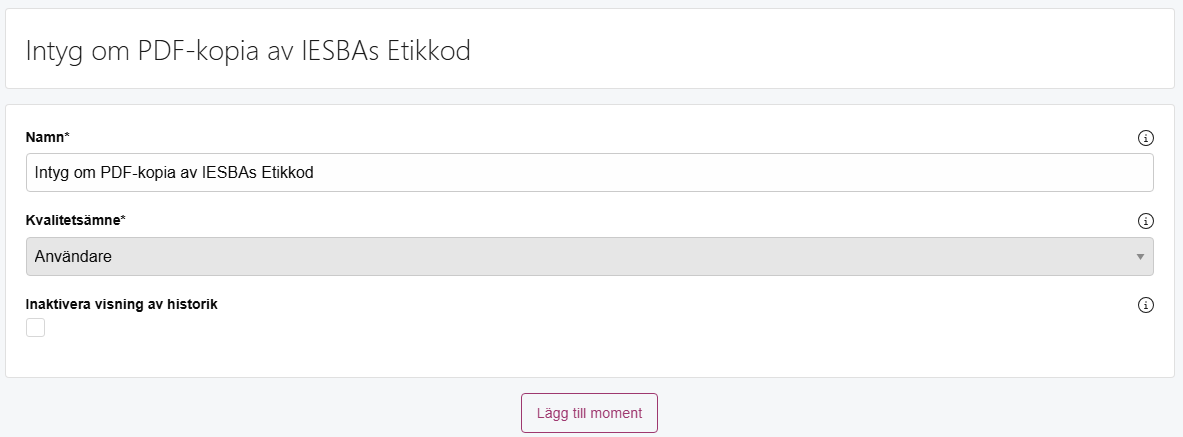
Task: Click the Namn* field label
Action: coord(48,137)
